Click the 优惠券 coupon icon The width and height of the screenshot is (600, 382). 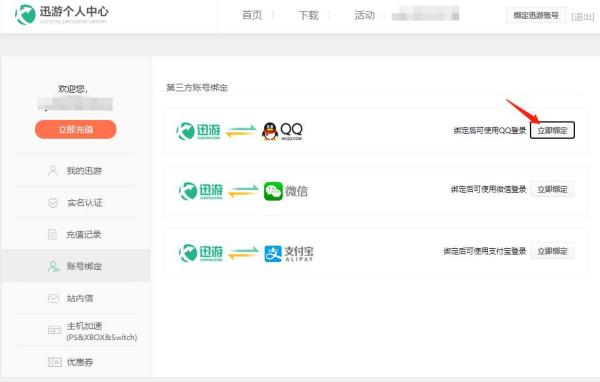click(x=55, y=362)
